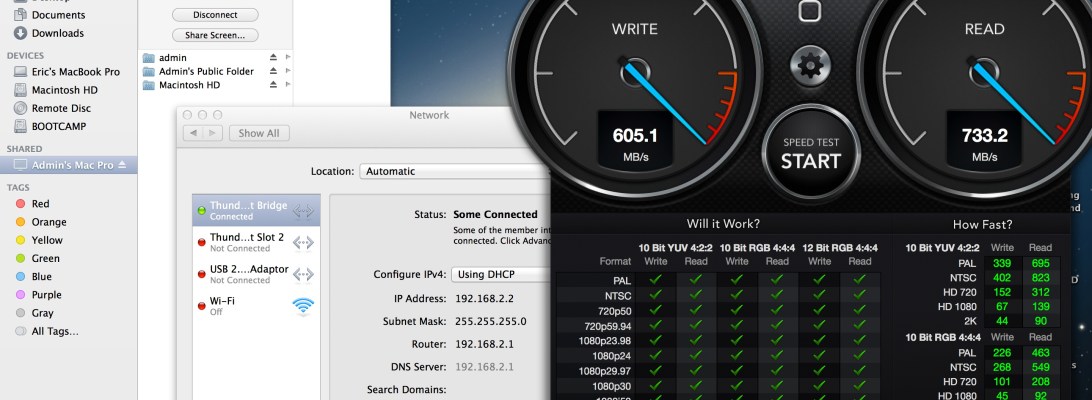Eject Admin's Mac Pro in sidebar
This screenshot has width=1092, height=400.
(123, 164)
